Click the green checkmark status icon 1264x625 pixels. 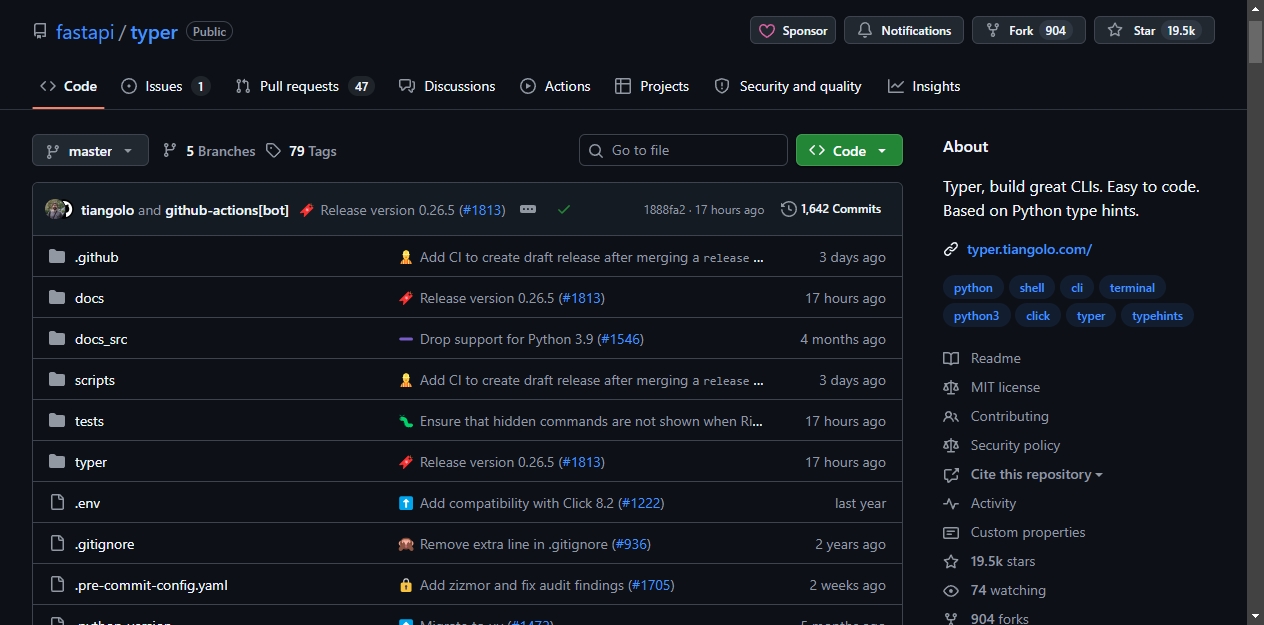coord(564,209)
